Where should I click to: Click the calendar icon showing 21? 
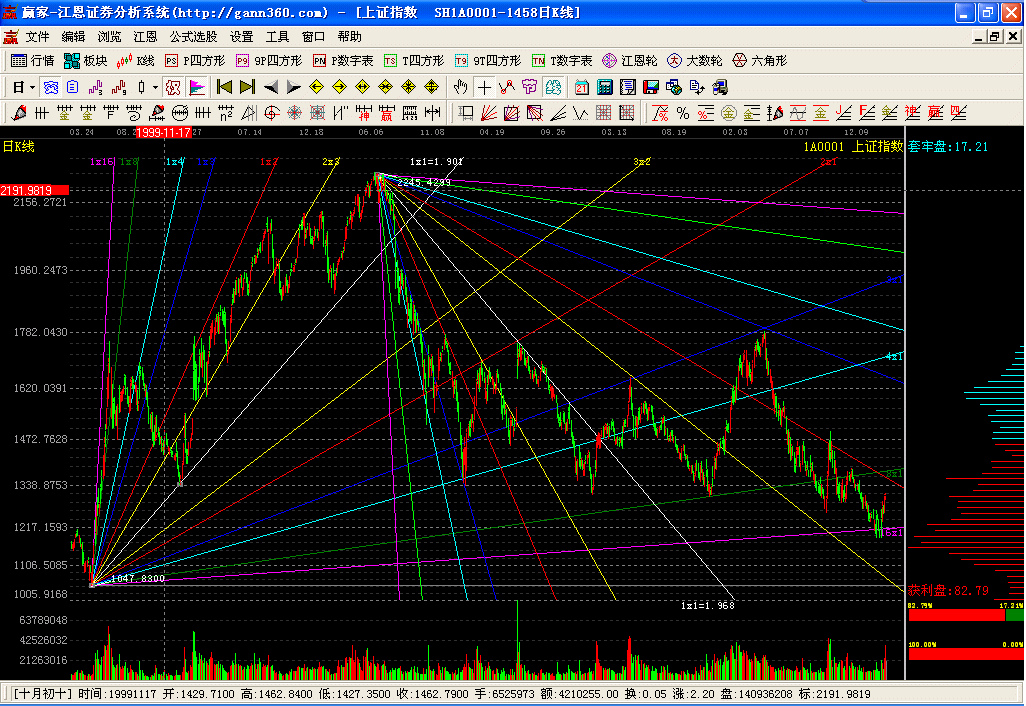click(x=581, y=87)
